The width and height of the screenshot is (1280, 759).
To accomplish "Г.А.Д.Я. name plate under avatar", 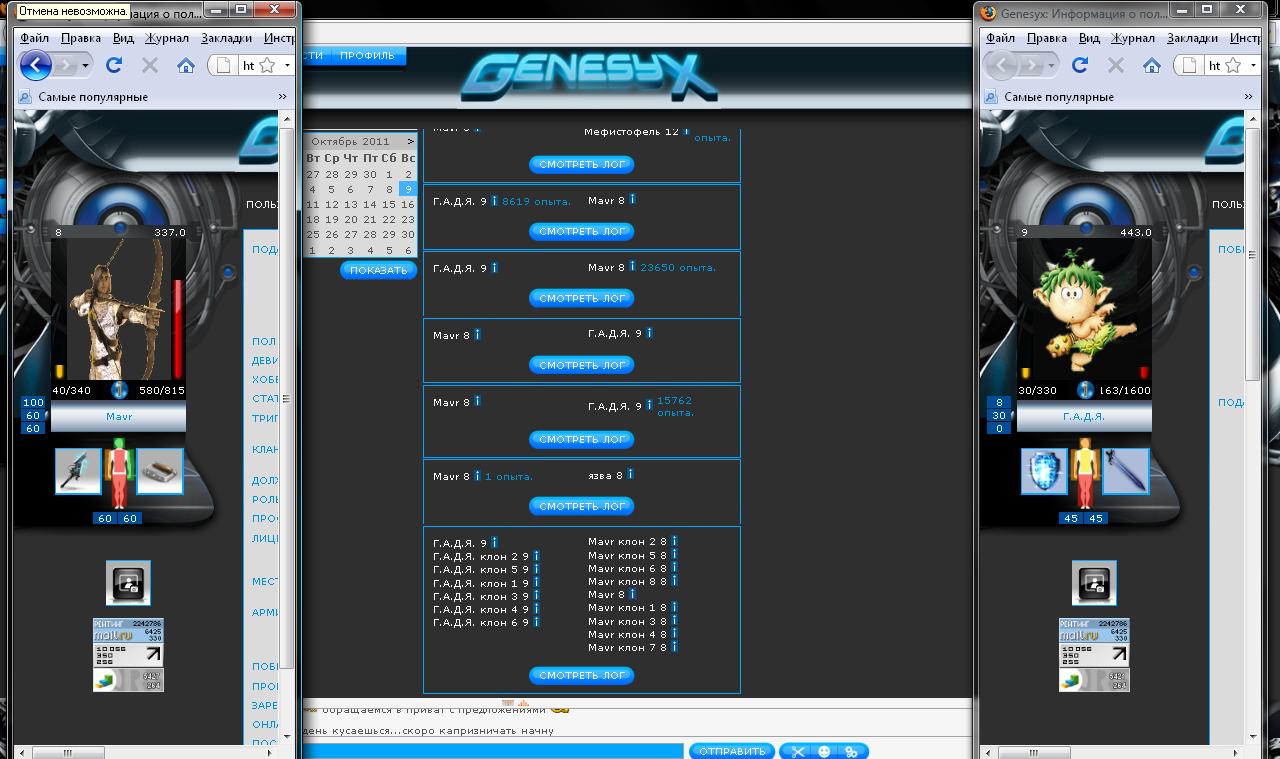I will [1085, 417].
